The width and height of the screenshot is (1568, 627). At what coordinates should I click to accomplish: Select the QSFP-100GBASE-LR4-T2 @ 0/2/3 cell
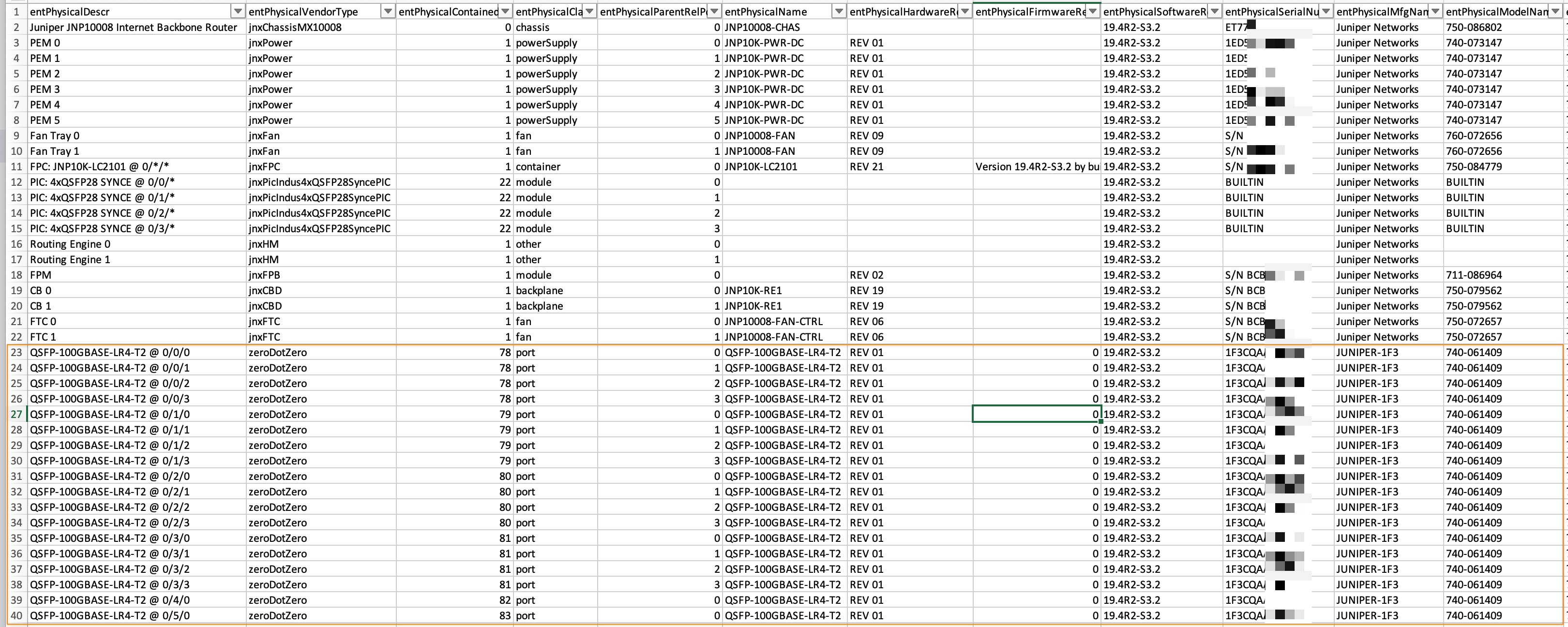coord(136,523)
